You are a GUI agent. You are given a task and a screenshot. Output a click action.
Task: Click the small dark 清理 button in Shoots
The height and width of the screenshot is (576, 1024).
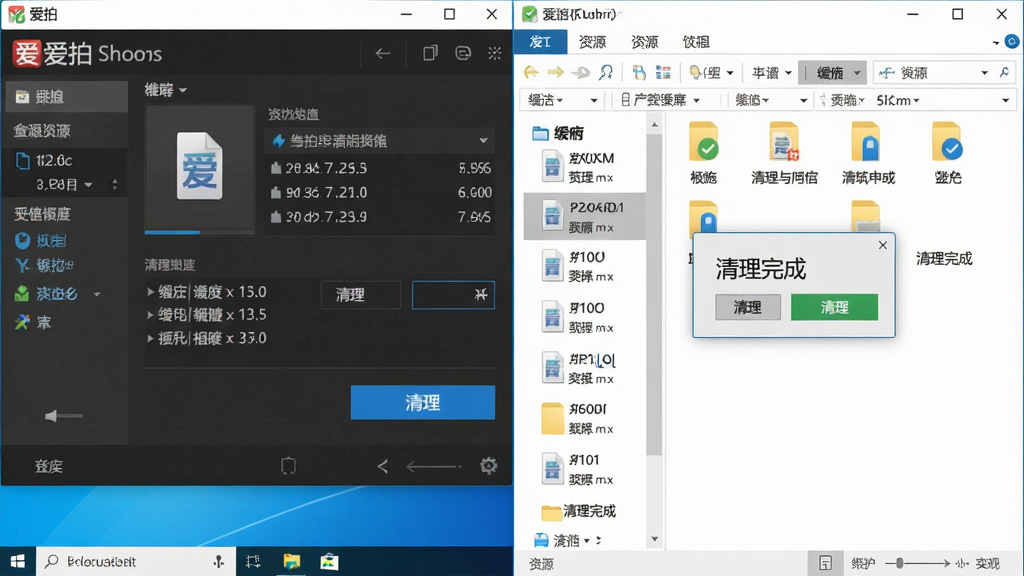(x=361, y=295)
